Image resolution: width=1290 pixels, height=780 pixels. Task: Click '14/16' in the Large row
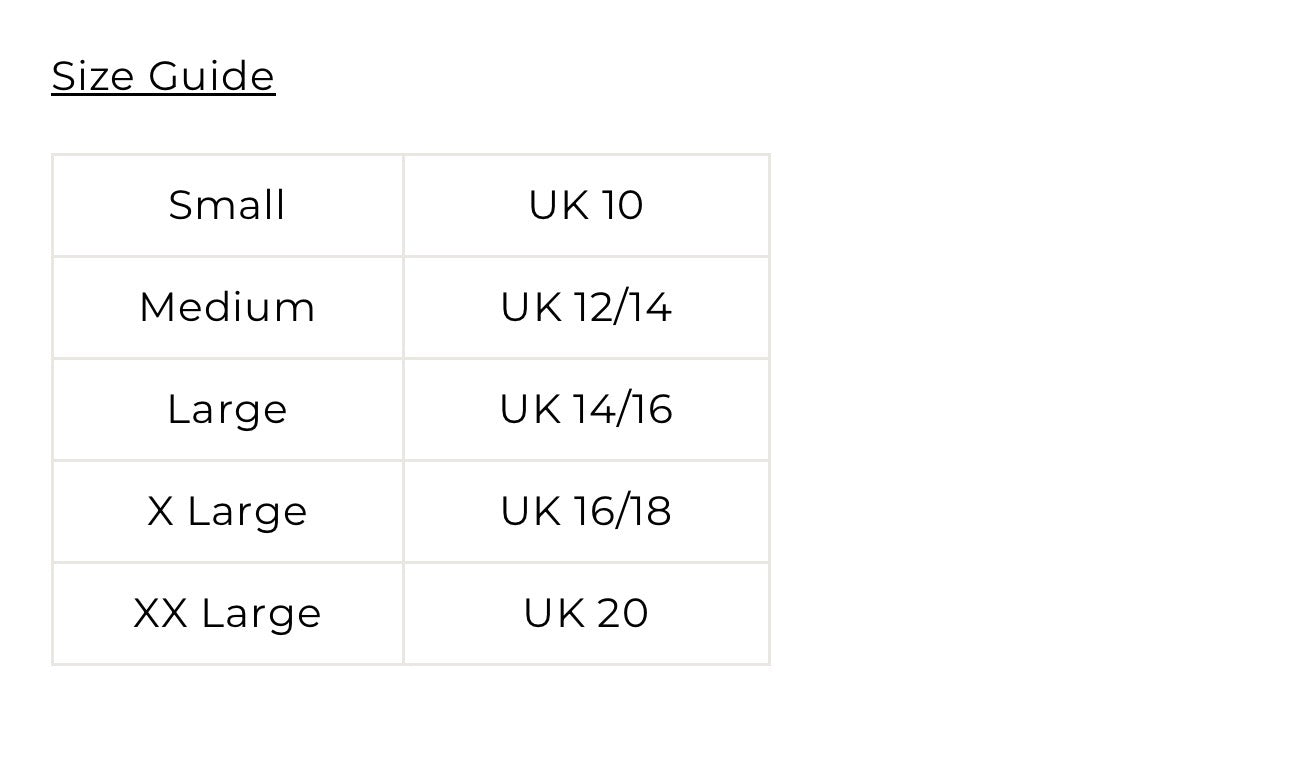coord(623,409)
